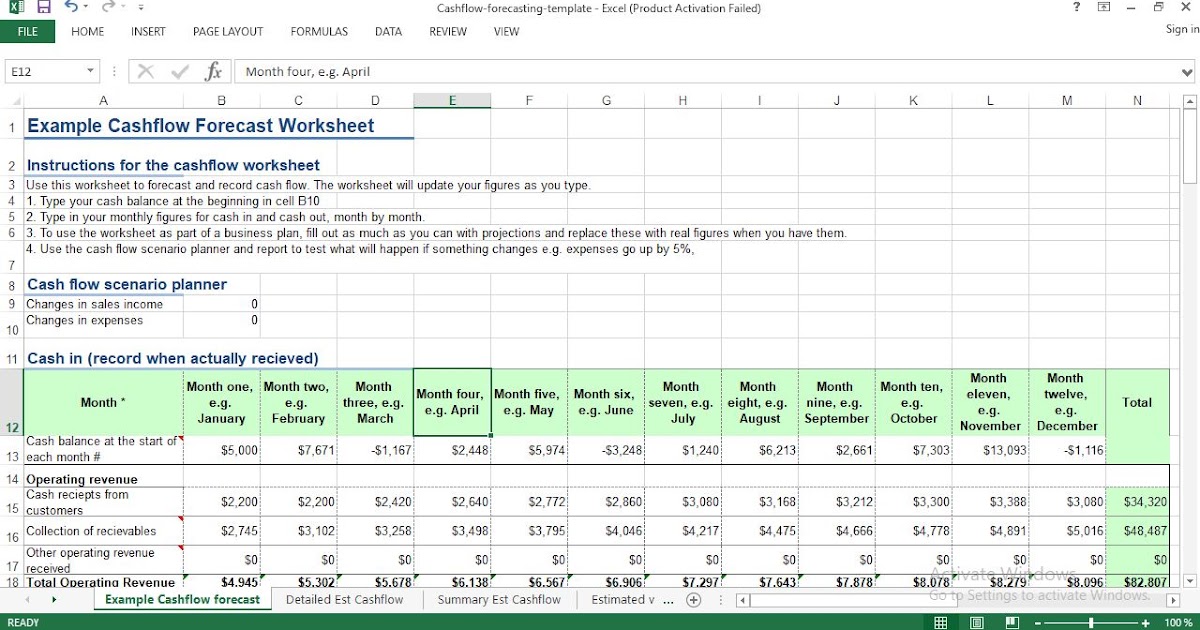Click scroll down arrow on vertical scrollbar
The height and width of the screenshot is (630, 1200).
pos(1190,581)
